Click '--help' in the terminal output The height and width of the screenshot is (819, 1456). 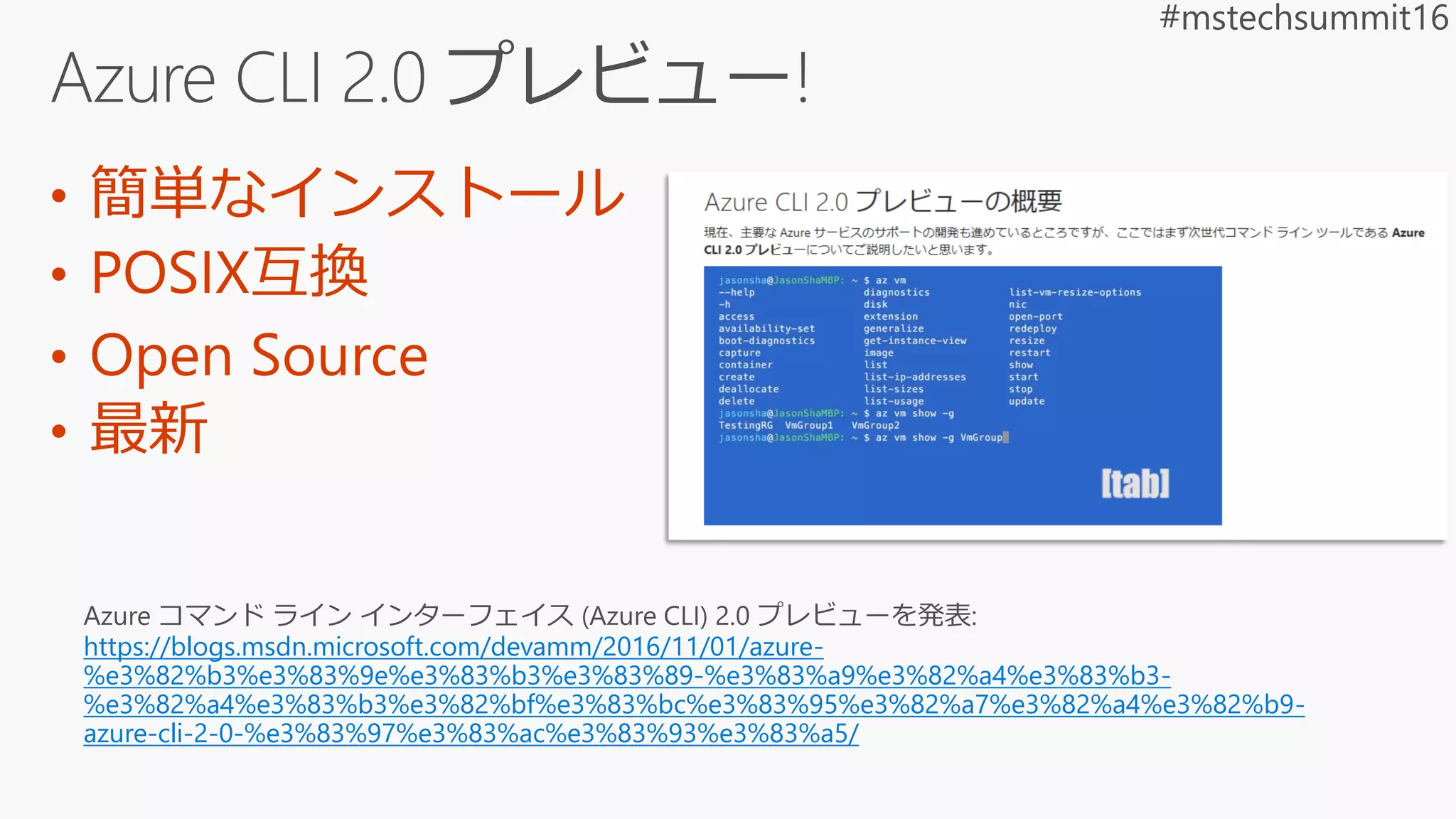click(x=737, y=292)
